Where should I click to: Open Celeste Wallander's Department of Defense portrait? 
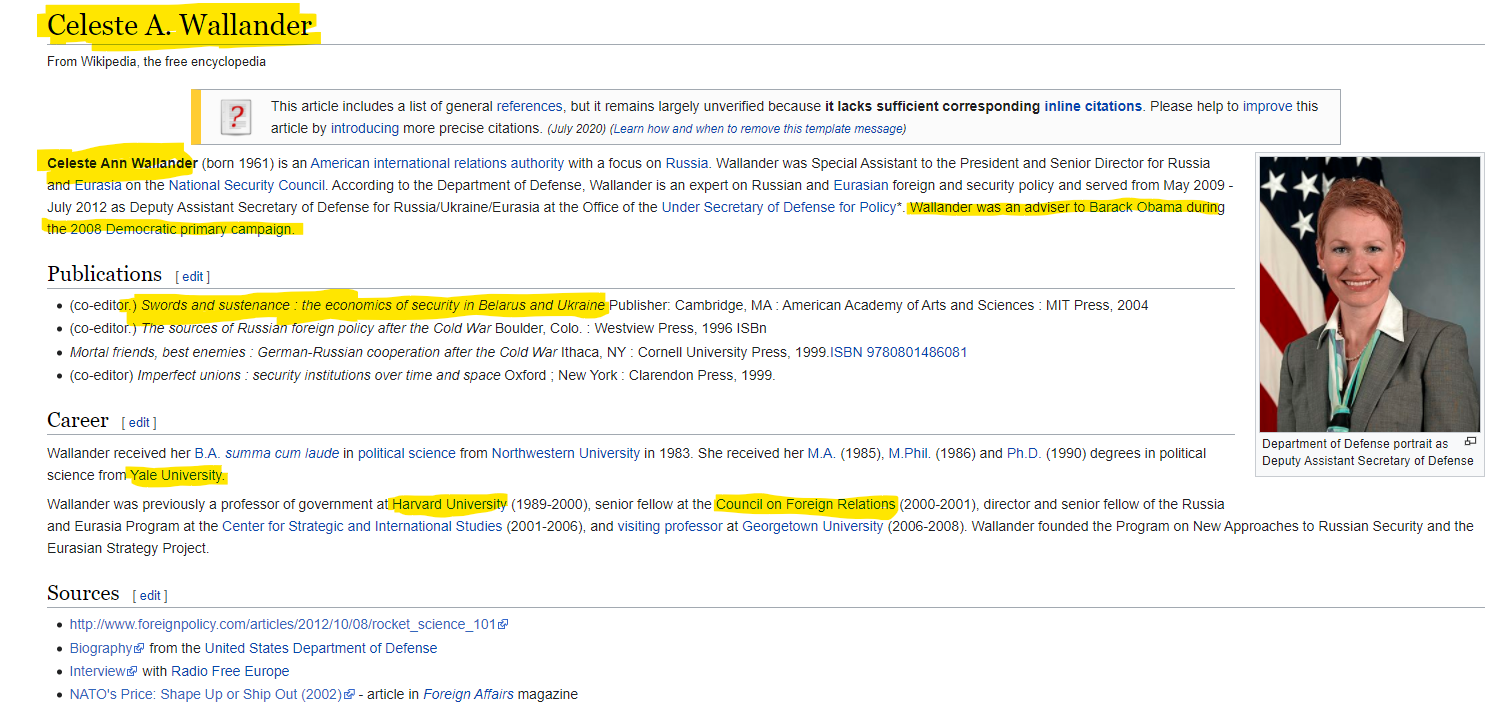coord(1369,294)
